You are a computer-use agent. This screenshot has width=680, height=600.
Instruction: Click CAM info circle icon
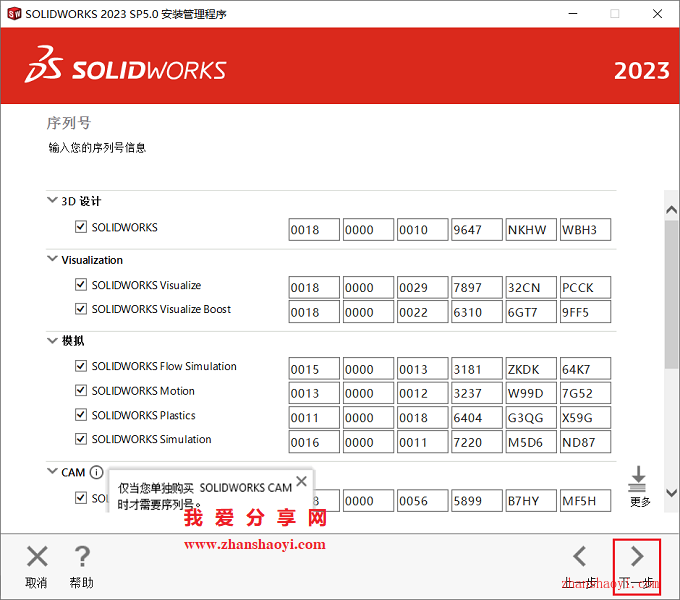point(96,472)
